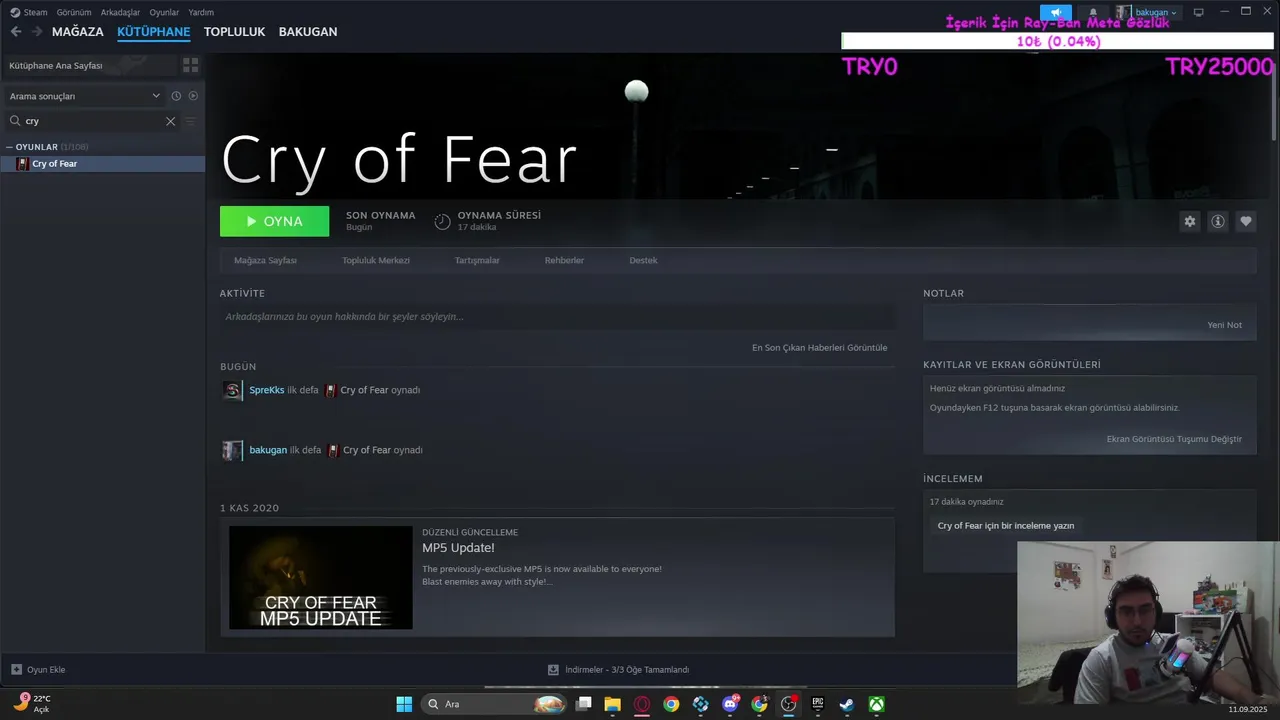Screen dimensions: 1280x720
Task: Click En Son Çıkan Haberleri Görüntüle
Action: click(819, 348)
